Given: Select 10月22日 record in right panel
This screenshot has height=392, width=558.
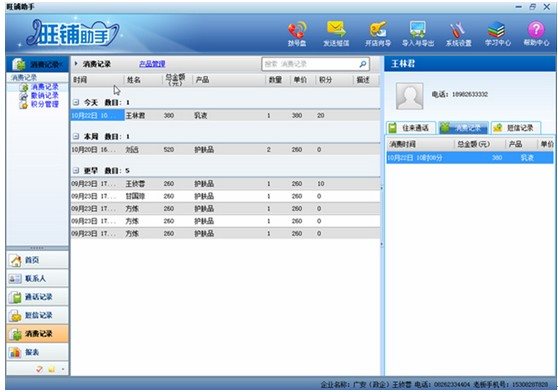Looking at the screenshot, I should (470, 158).
